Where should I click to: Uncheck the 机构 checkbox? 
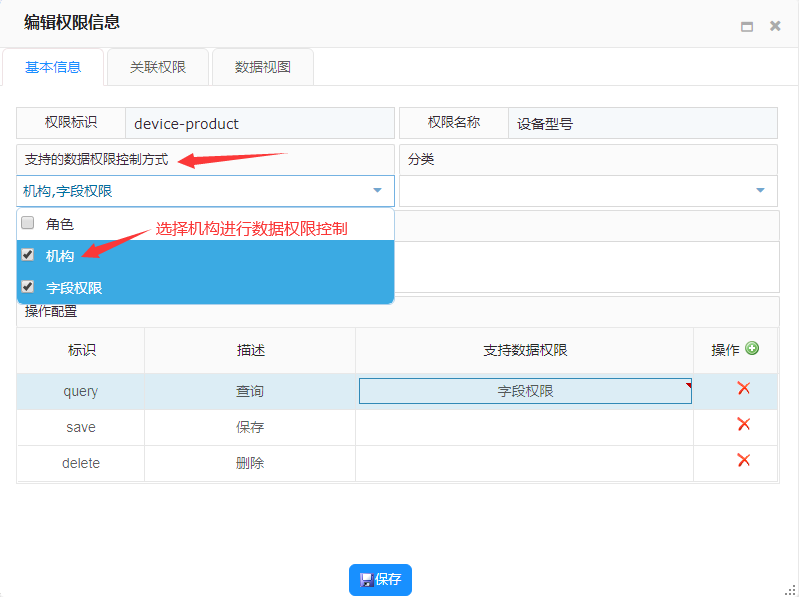[28, 255]
